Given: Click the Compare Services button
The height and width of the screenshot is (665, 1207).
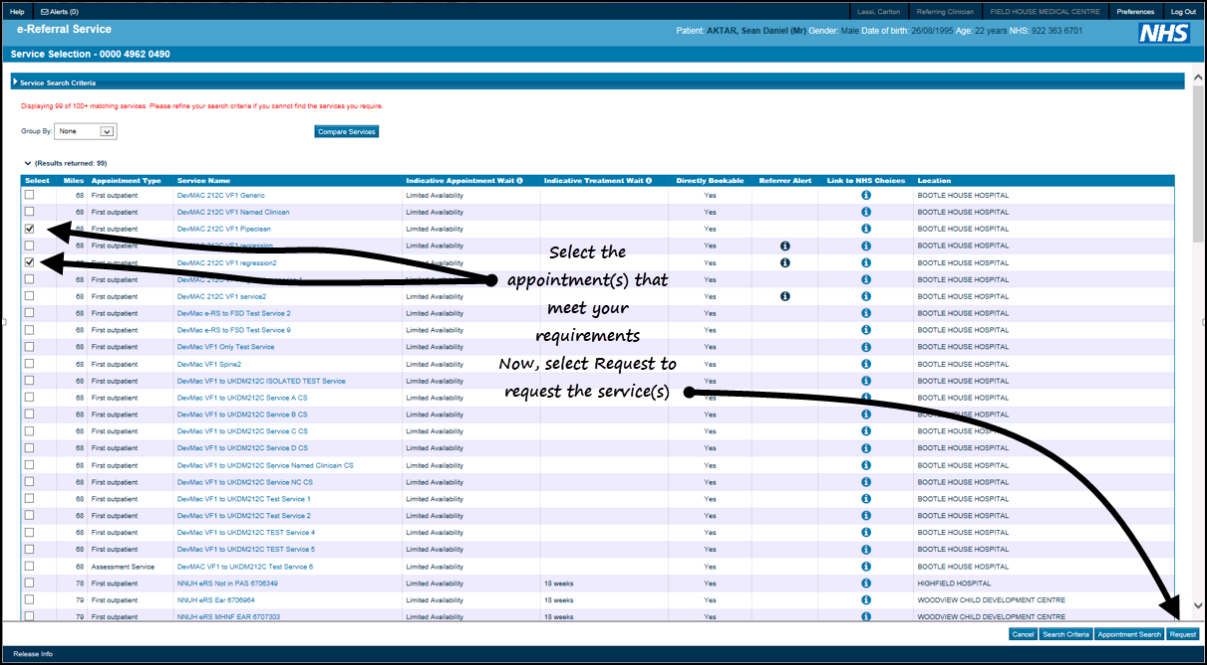Looking at the screenshot, I should tap(346, 132).
